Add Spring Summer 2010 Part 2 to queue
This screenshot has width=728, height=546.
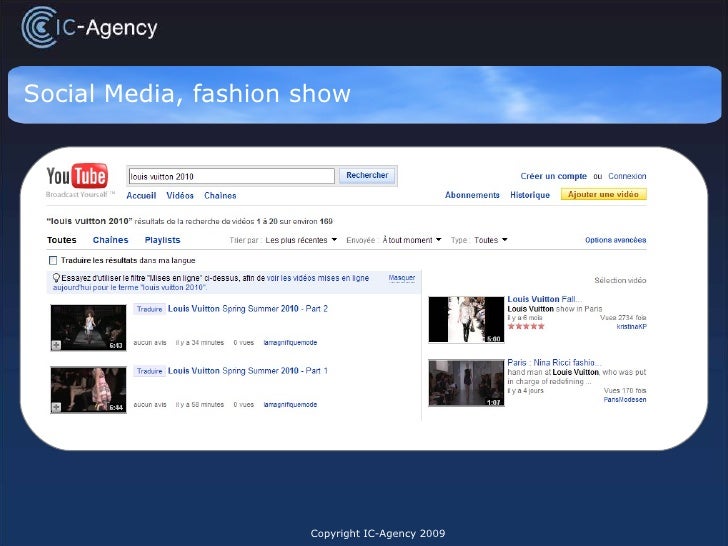click(58, 345)
